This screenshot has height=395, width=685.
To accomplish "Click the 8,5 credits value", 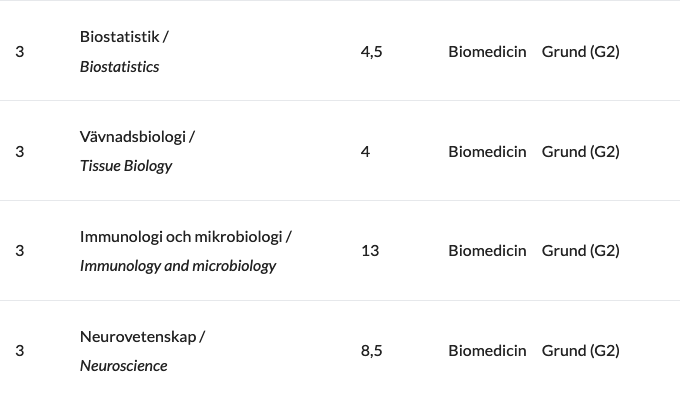I will (x=371, y=350).
